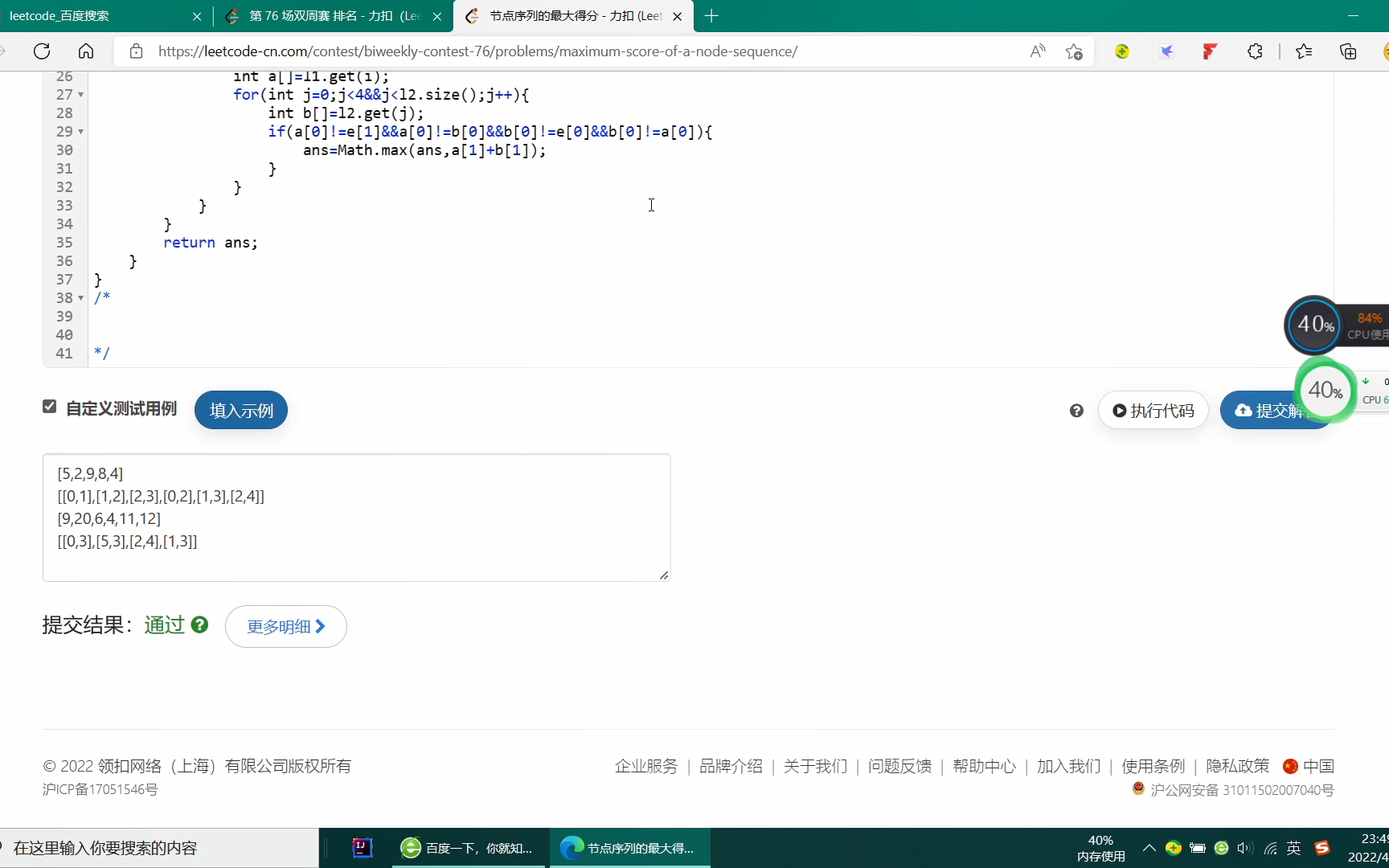Viewport: 1389px width, 868px height.
Task: Close the leetcode_百度搜索 tab
Action: pyautogui.click(x=197, y=16)
